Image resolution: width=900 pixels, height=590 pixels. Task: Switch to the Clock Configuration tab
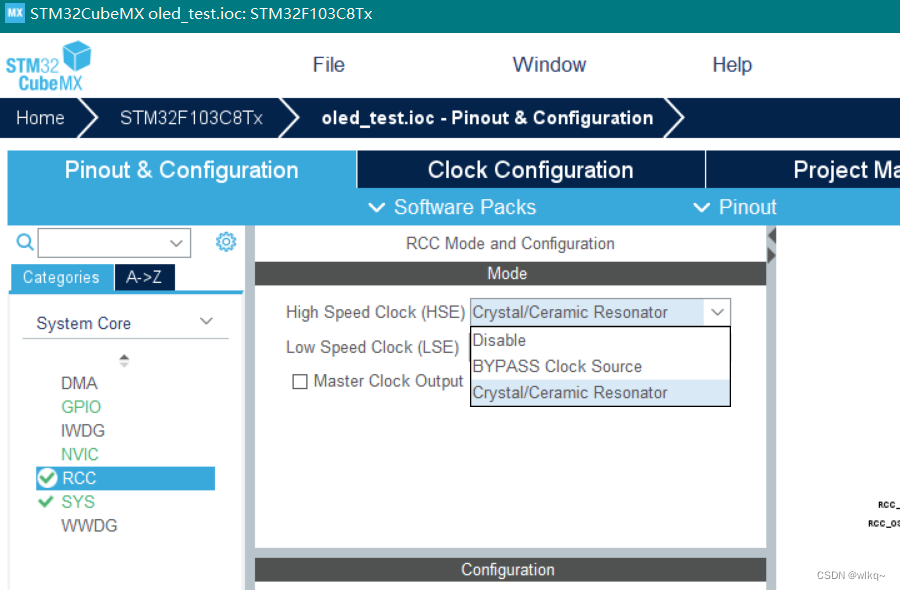[531, 169]
